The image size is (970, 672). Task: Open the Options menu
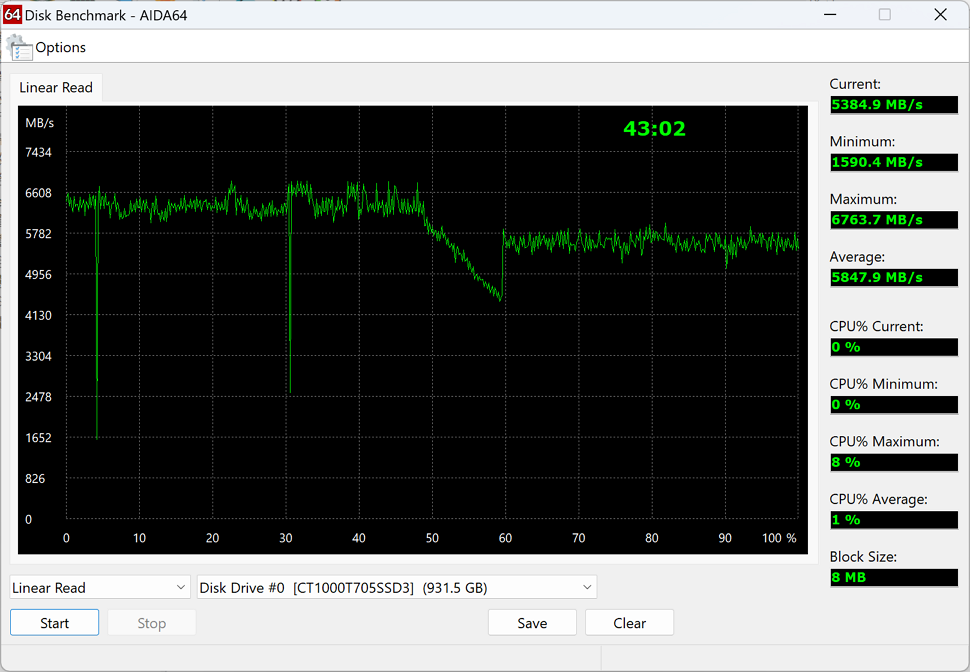pos(60,48)
